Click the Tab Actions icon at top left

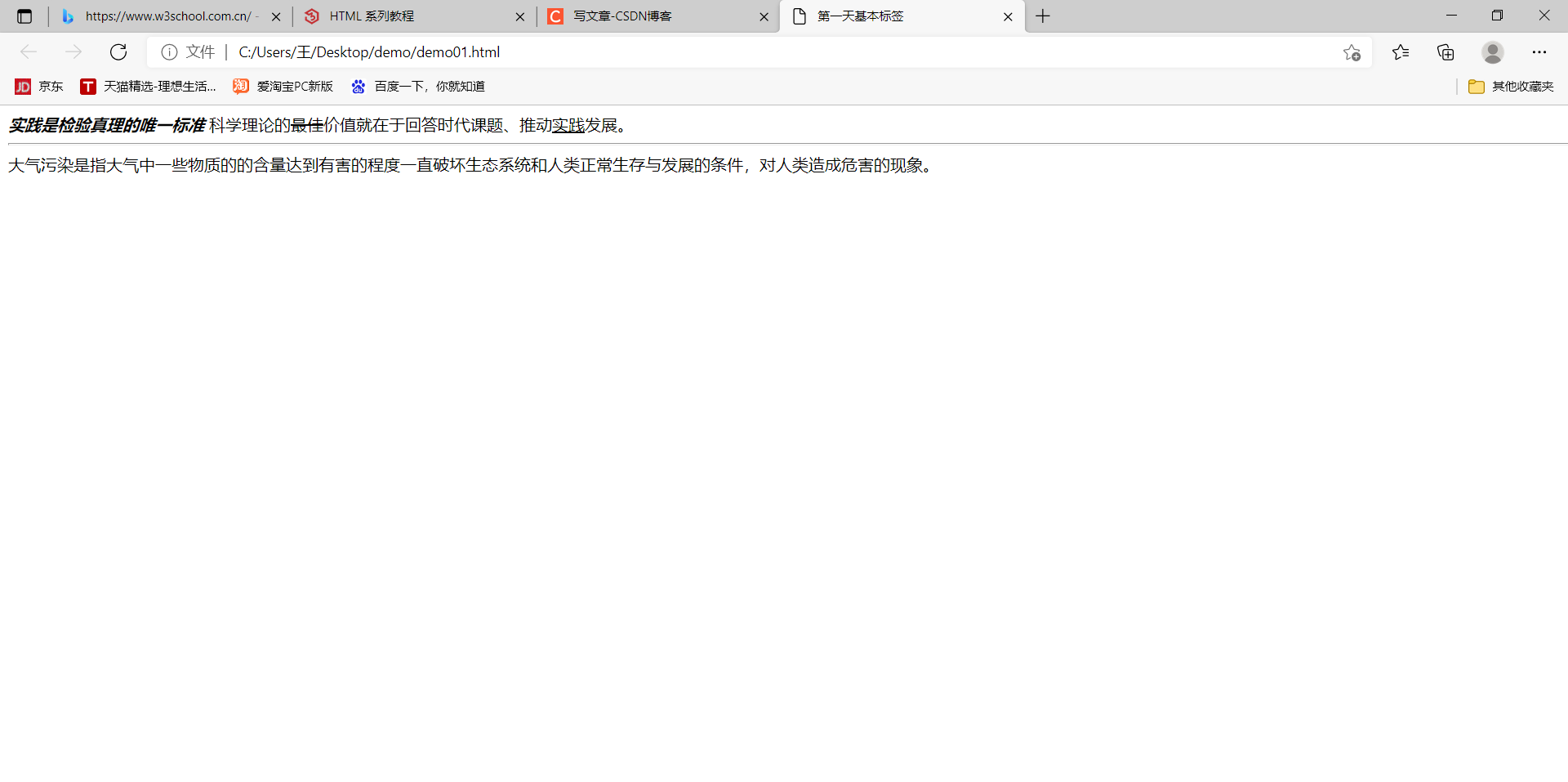[24, 16]
